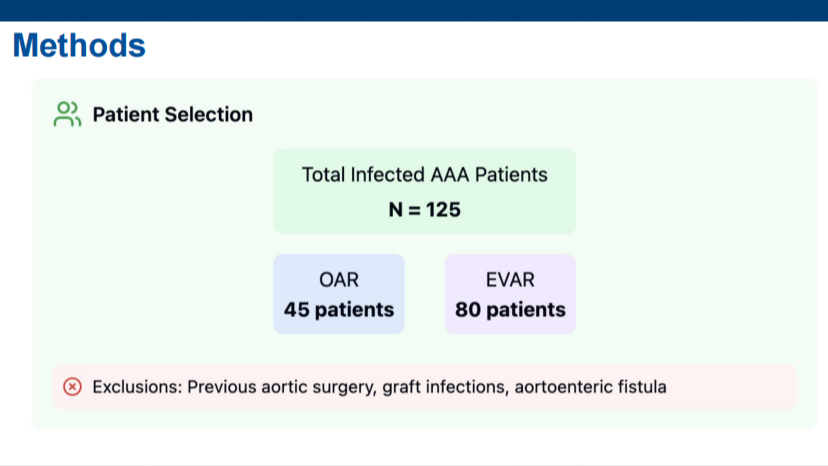828x466 pixels.
Task: Click the N = 125 value
Action: (x=425, y=210)
